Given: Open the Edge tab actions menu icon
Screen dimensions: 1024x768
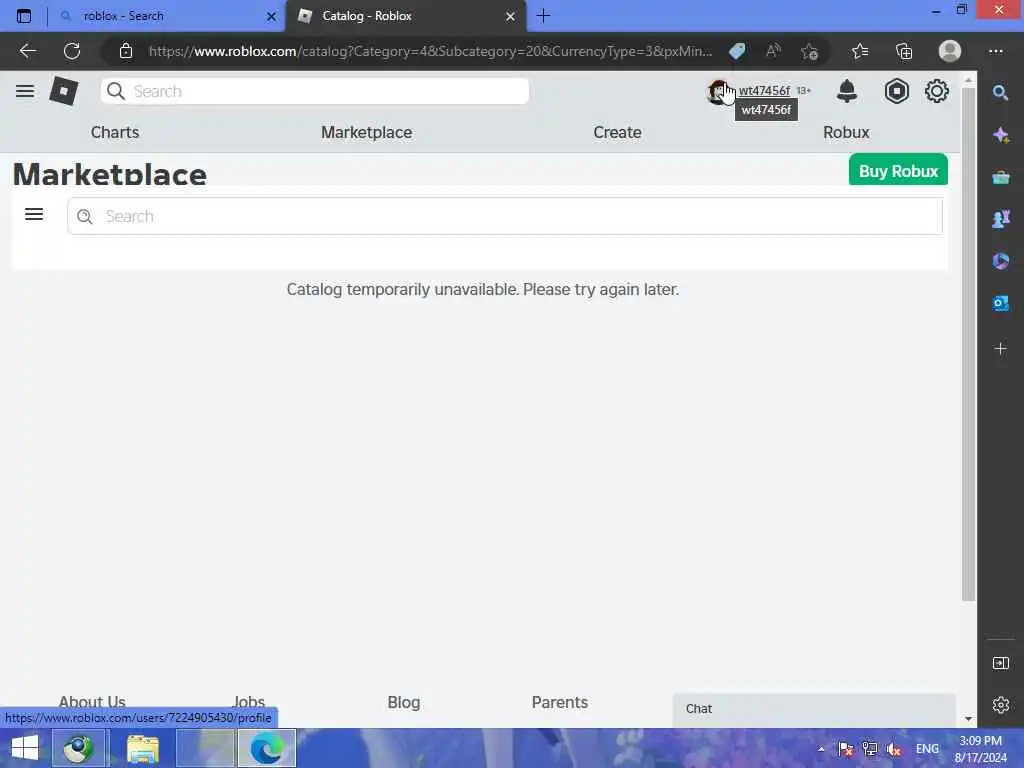Looking at the screenshot, I should [x=24, y=16].
